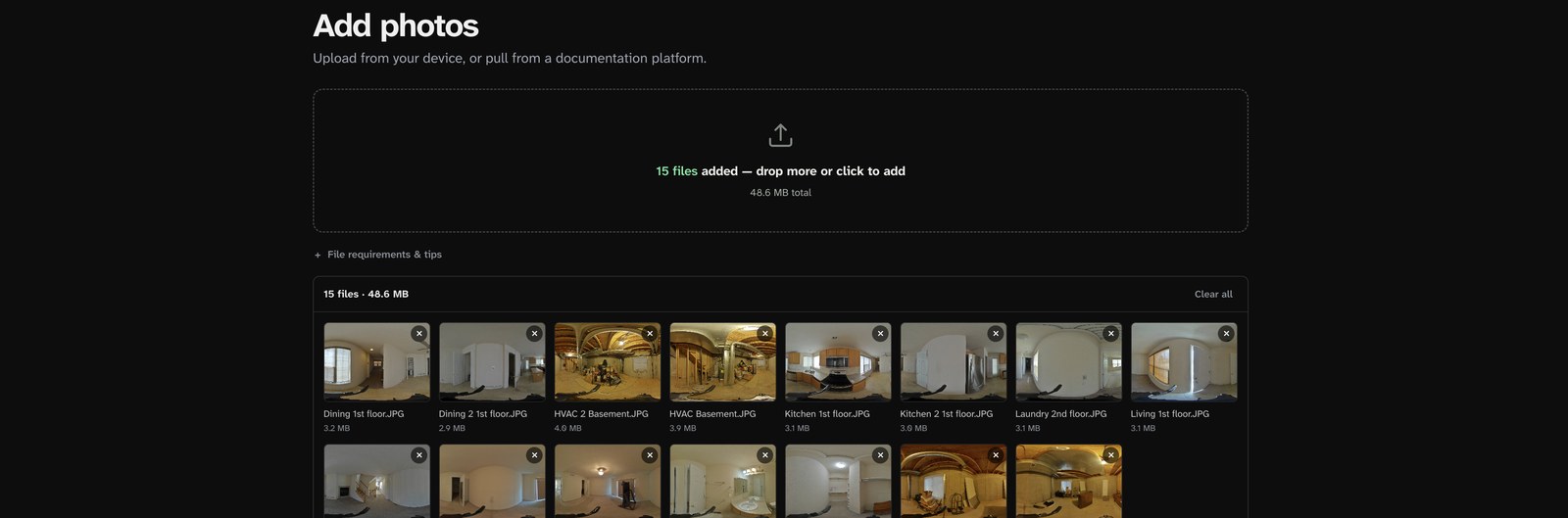1568x518 pixels.
Task: Expand File requirements & tips
Action: click(378, 255)
